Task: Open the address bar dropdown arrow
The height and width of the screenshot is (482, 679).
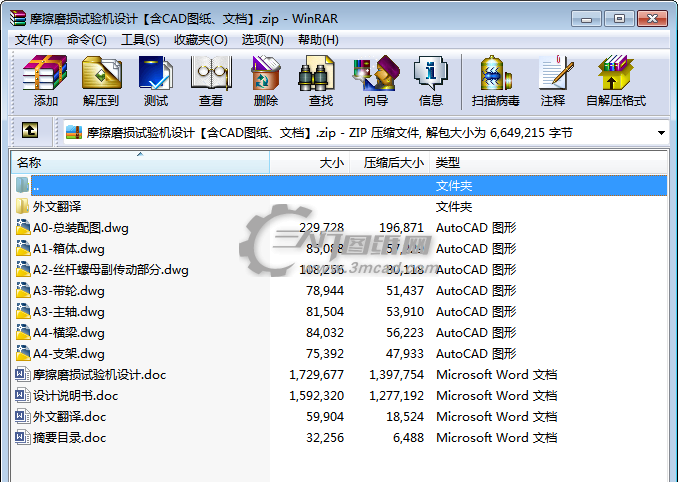Action: click(x=661, y=133)
